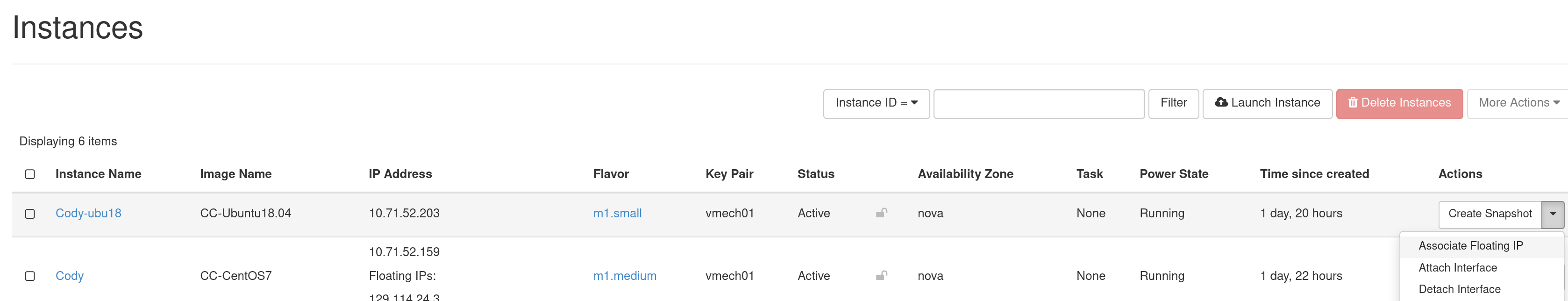Select Attach Interface menu entry
The width and height of the screenshot is (1568, 301).
pos(1457,267)
